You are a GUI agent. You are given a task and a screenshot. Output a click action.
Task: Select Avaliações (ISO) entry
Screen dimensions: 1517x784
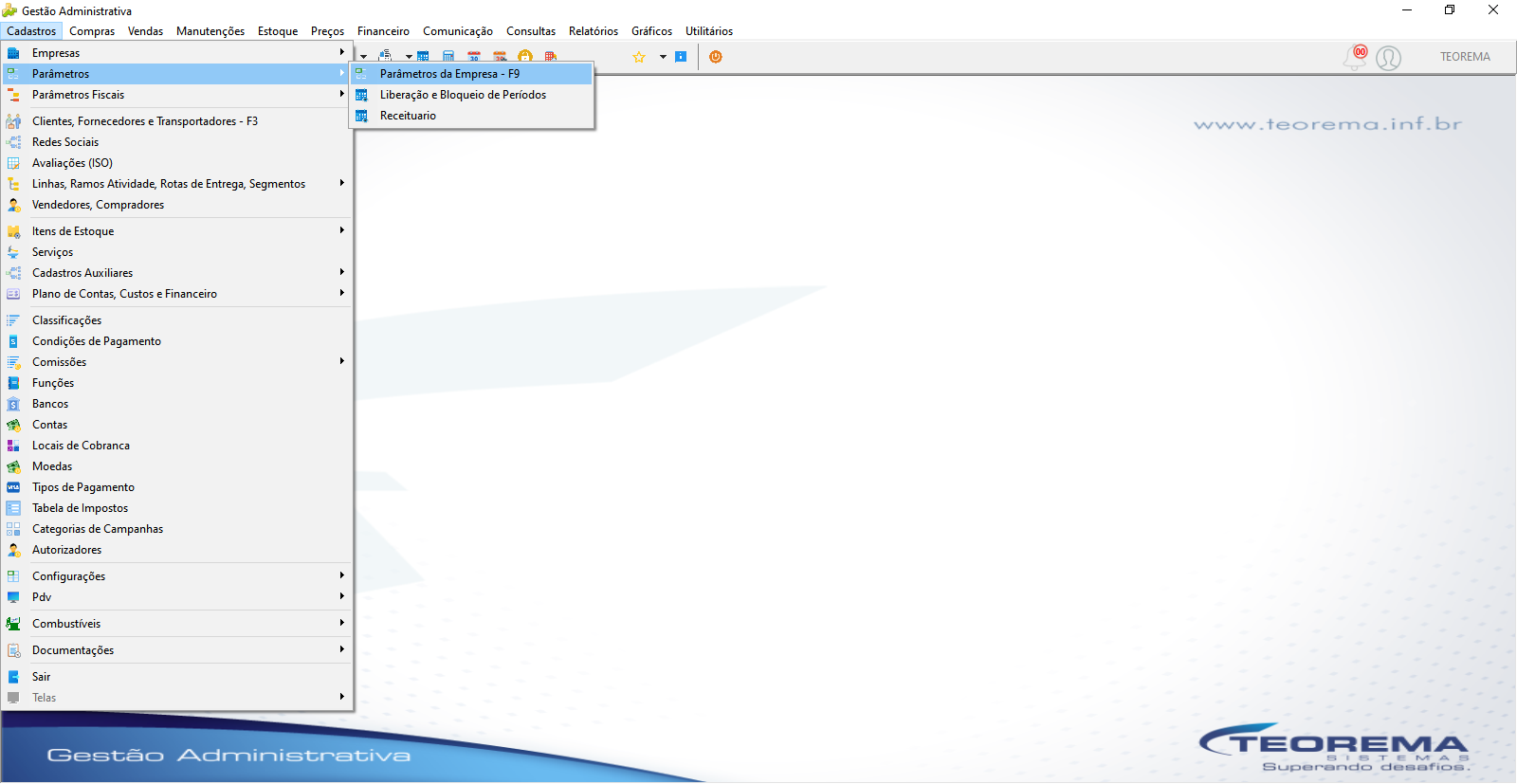(x=177, y=163)
